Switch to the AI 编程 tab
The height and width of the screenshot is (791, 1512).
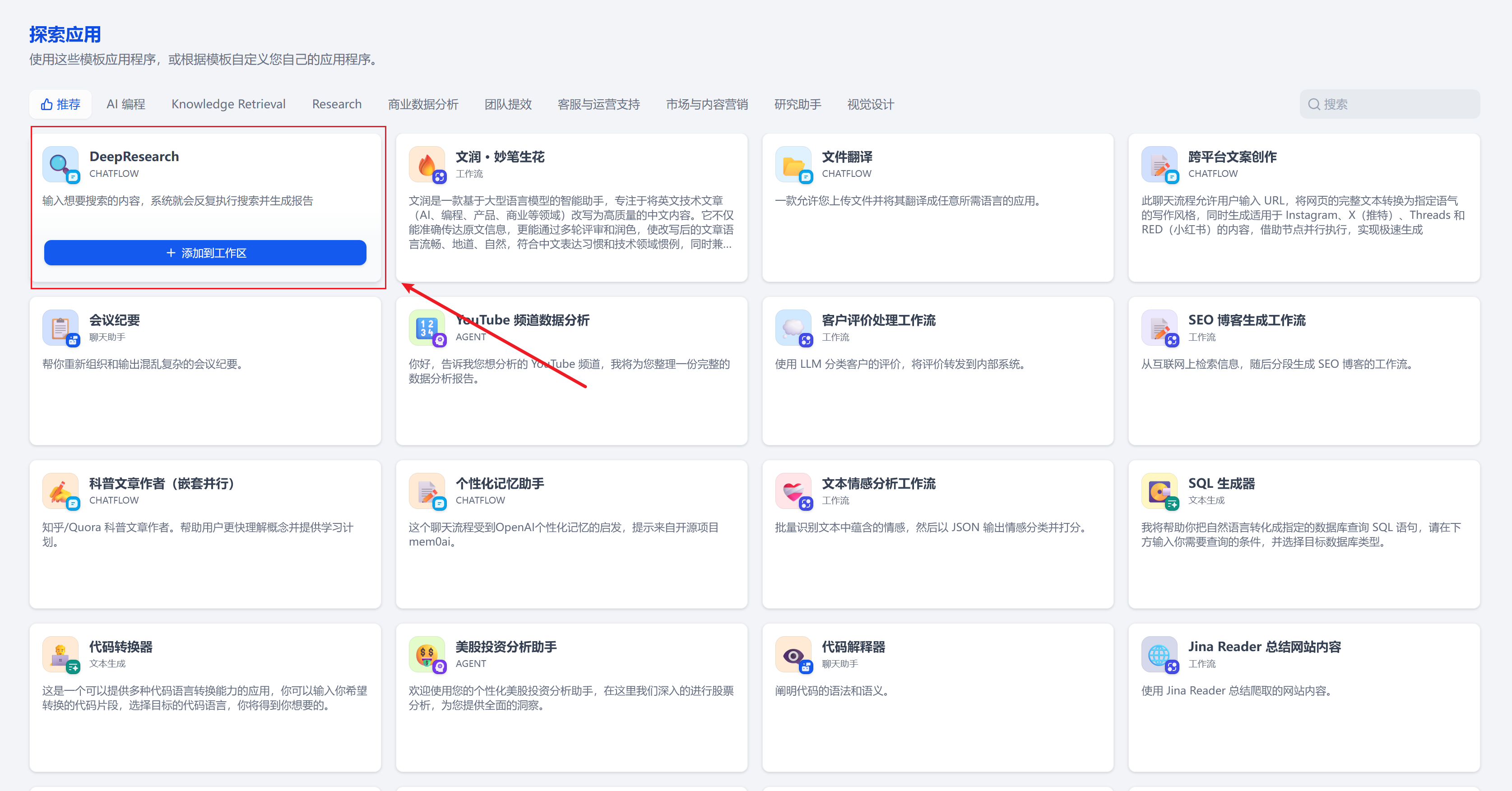point(125,104)
